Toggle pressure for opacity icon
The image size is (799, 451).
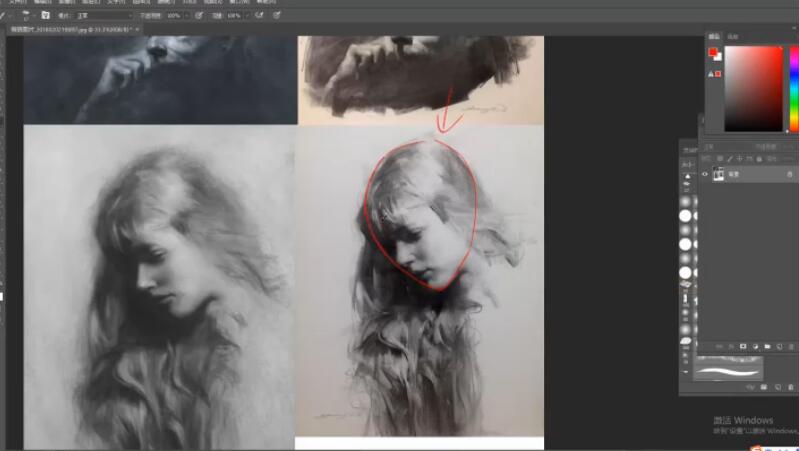coord(198,16)
